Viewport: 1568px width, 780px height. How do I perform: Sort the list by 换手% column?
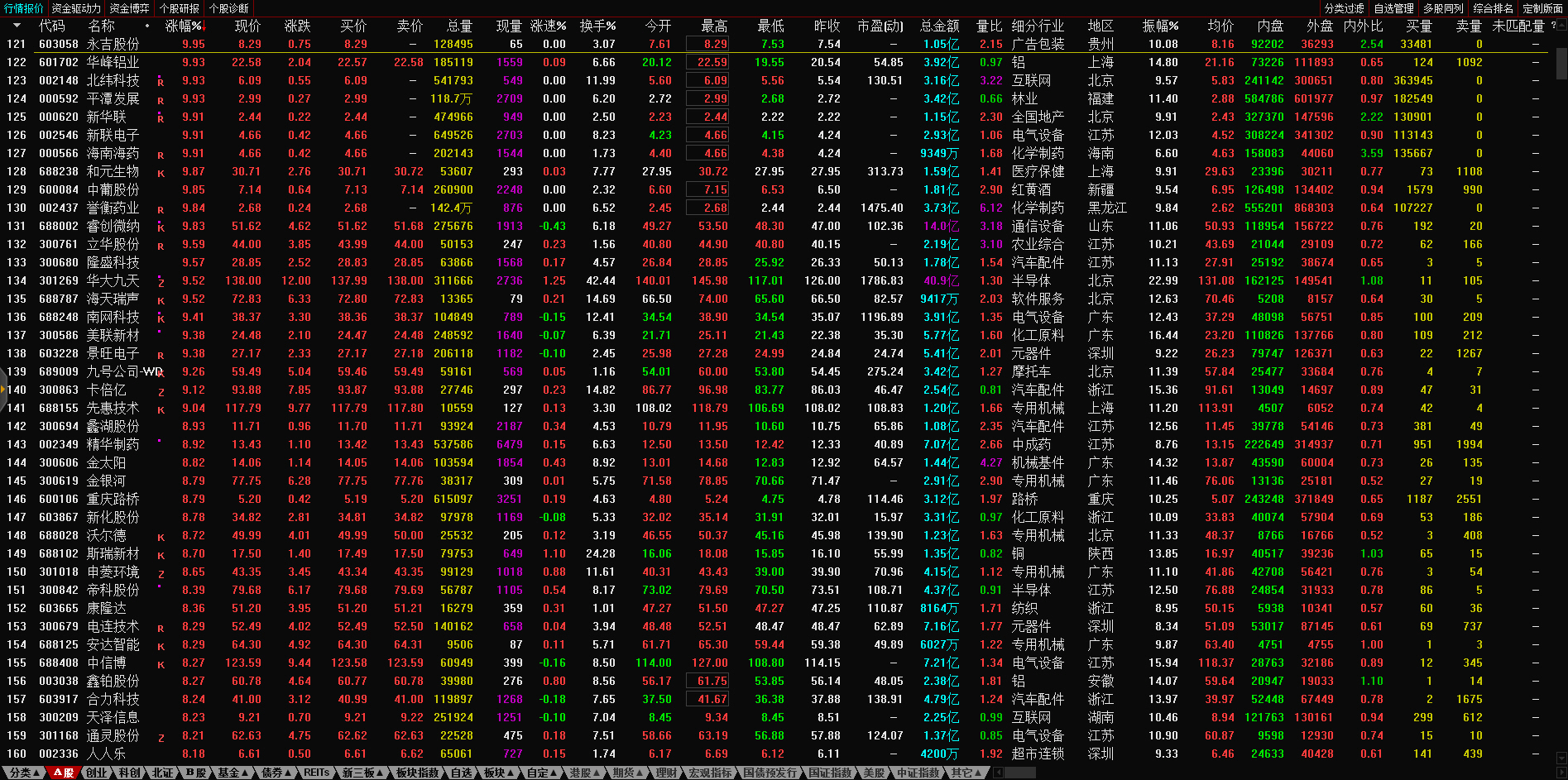(597, 26)
